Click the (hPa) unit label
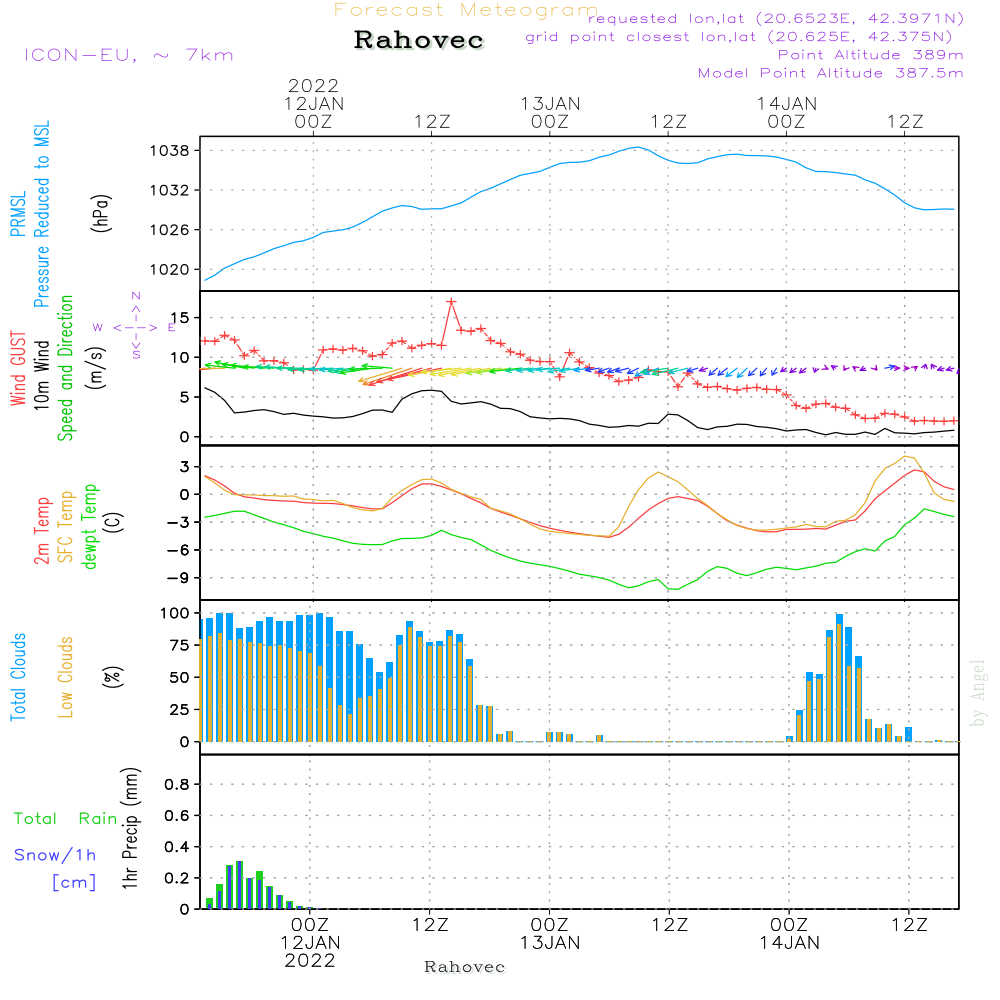The width and height of the screenshot is (1000, 1000). 101,214
